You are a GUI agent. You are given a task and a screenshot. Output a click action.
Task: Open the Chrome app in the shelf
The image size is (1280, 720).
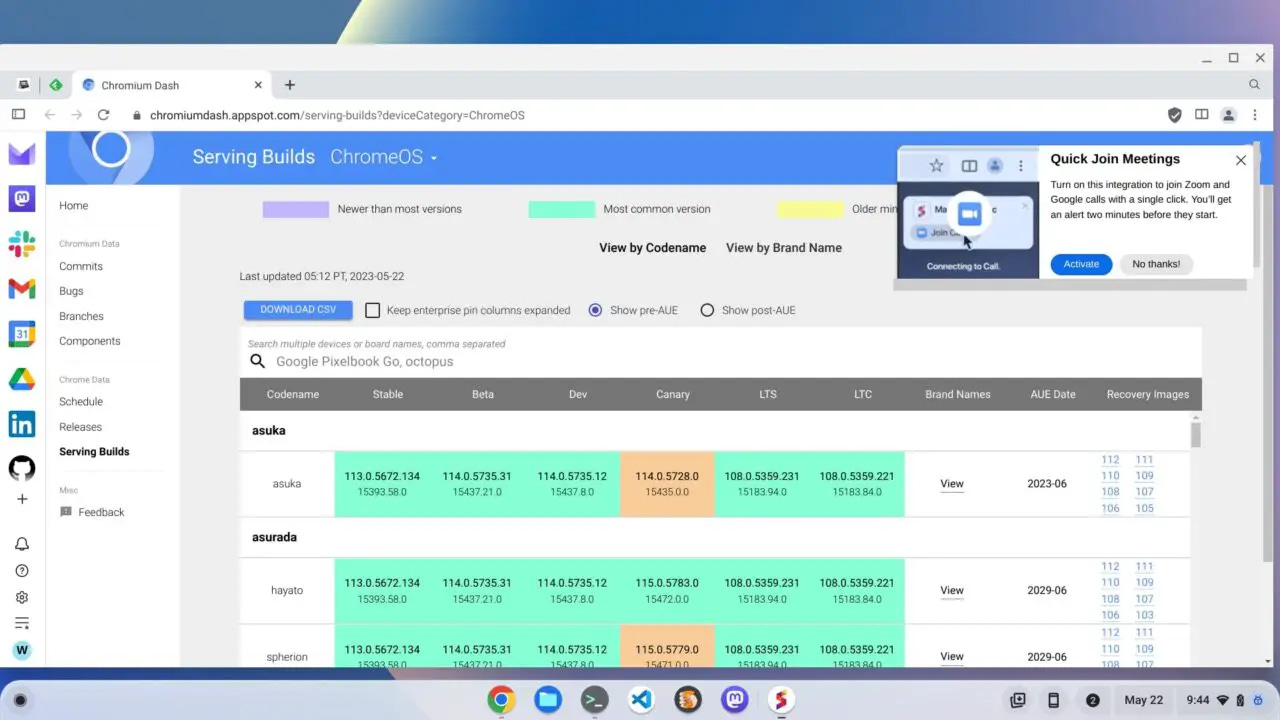pos(501,699)
